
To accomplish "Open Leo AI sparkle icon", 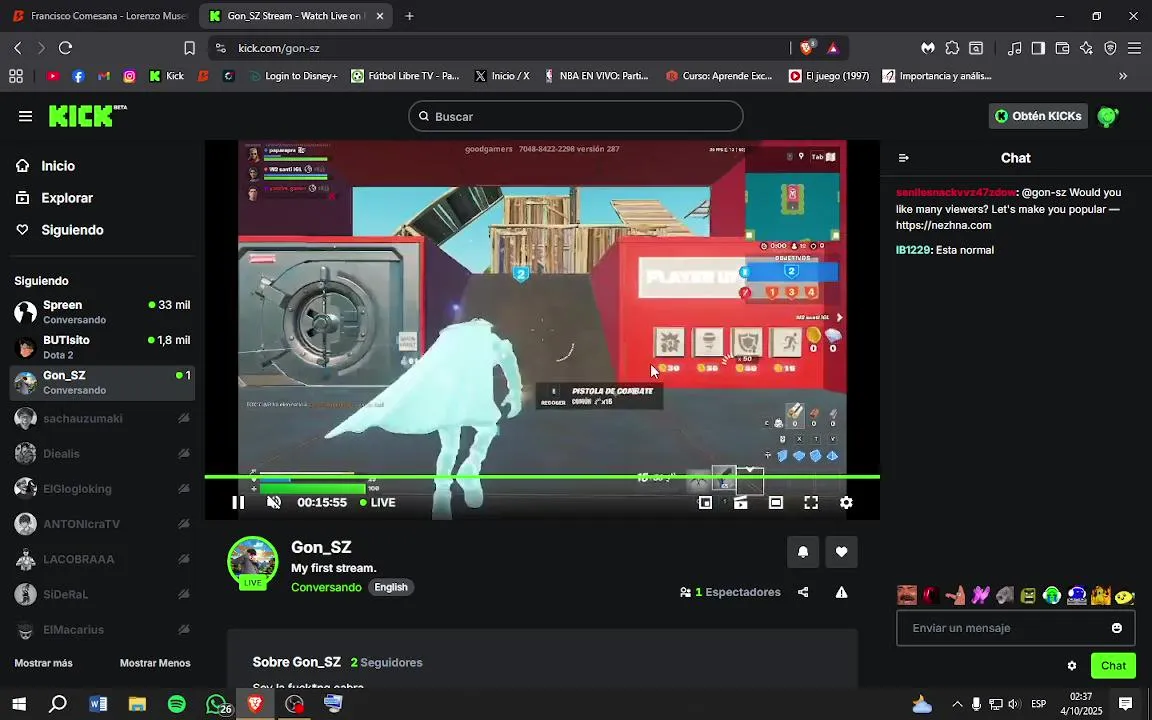I will 1087,48.
